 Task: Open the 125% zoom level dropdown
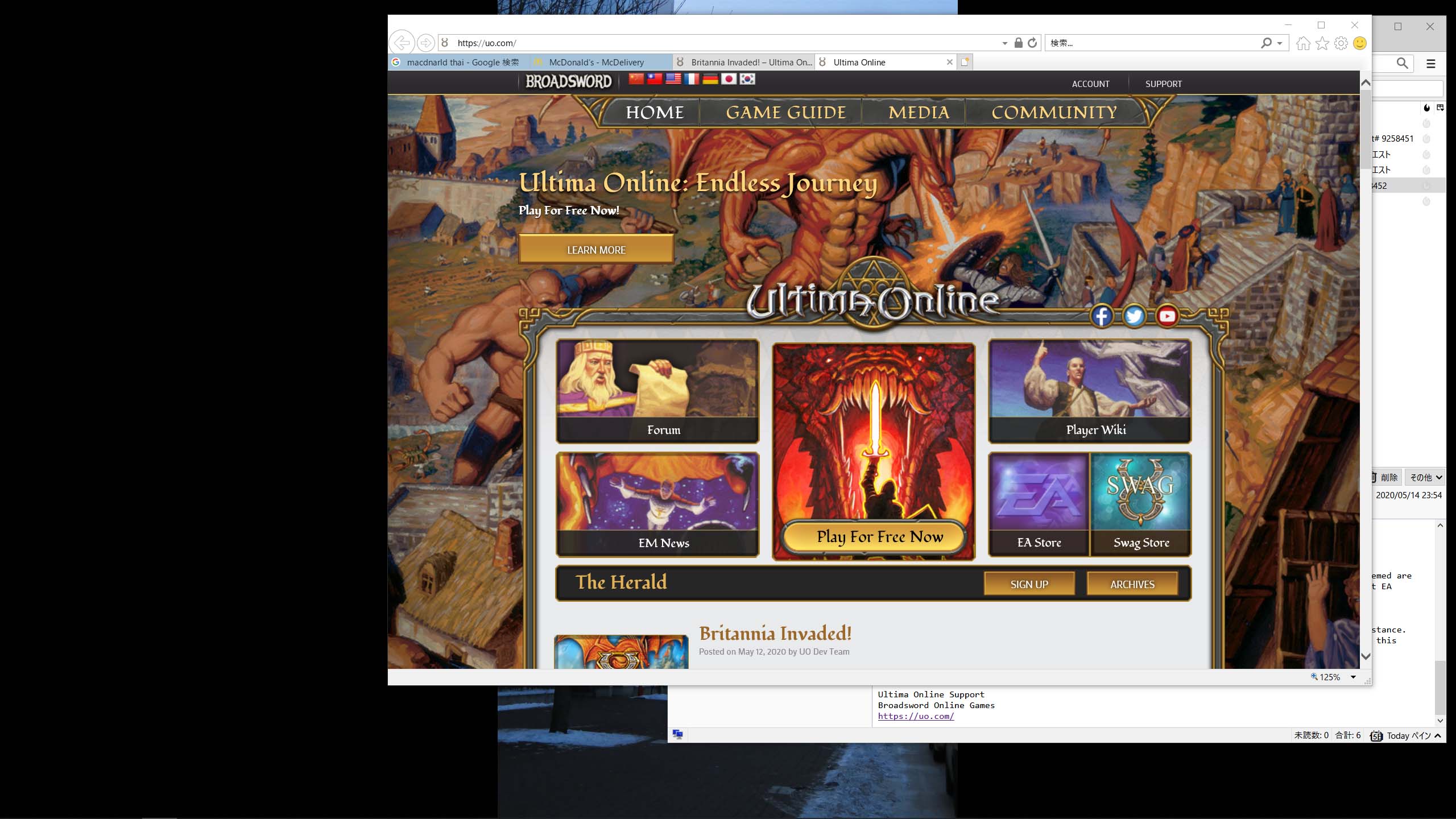point(1353,677)
